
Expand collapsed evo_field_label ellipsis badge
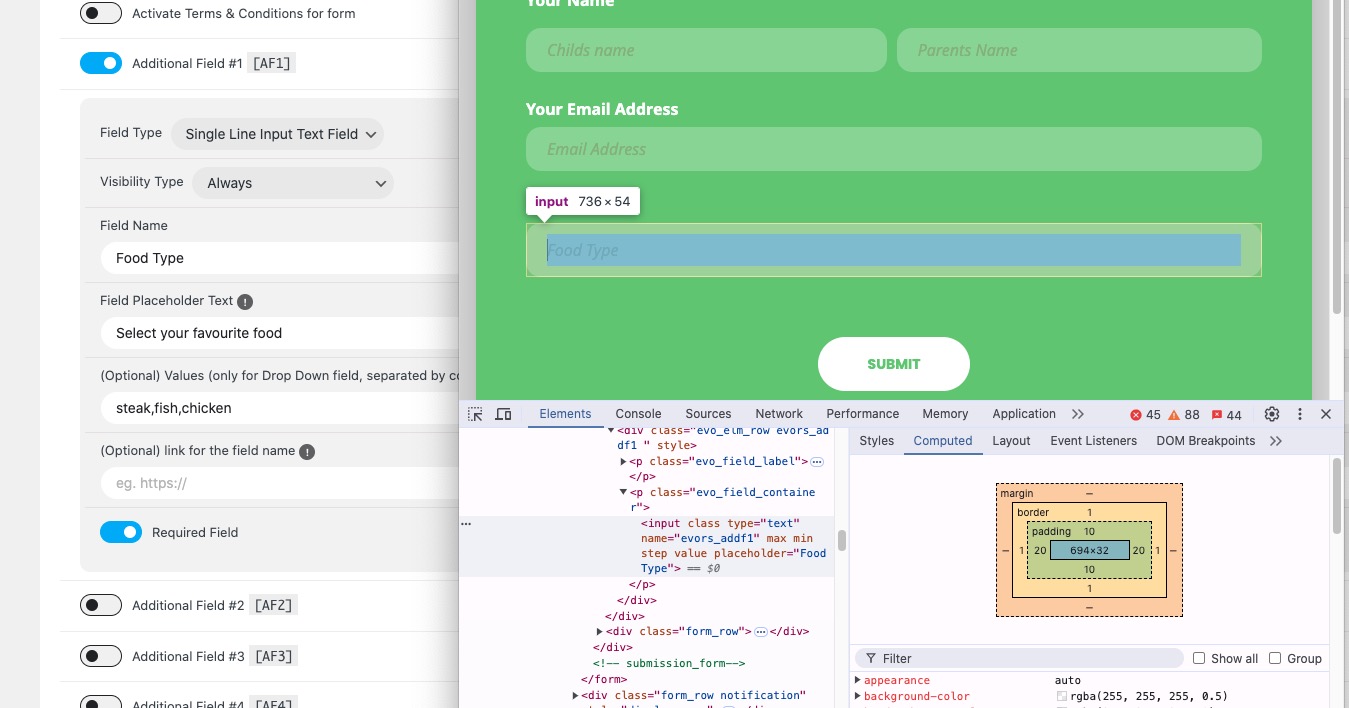(x=817, y=461)
